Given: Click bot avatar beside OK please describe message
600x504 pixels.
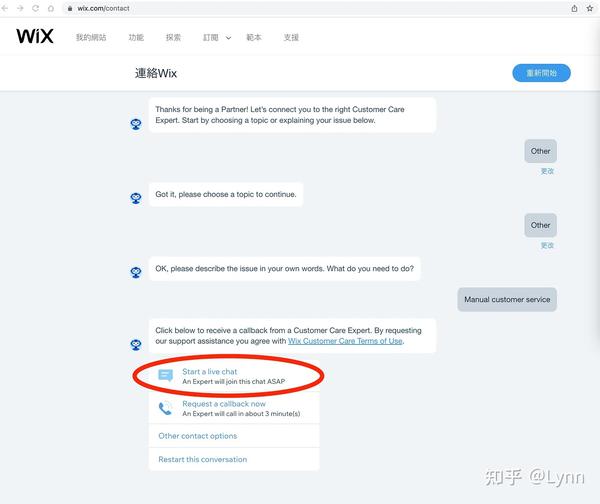Looking at the screenshot, I should [136, 272].
